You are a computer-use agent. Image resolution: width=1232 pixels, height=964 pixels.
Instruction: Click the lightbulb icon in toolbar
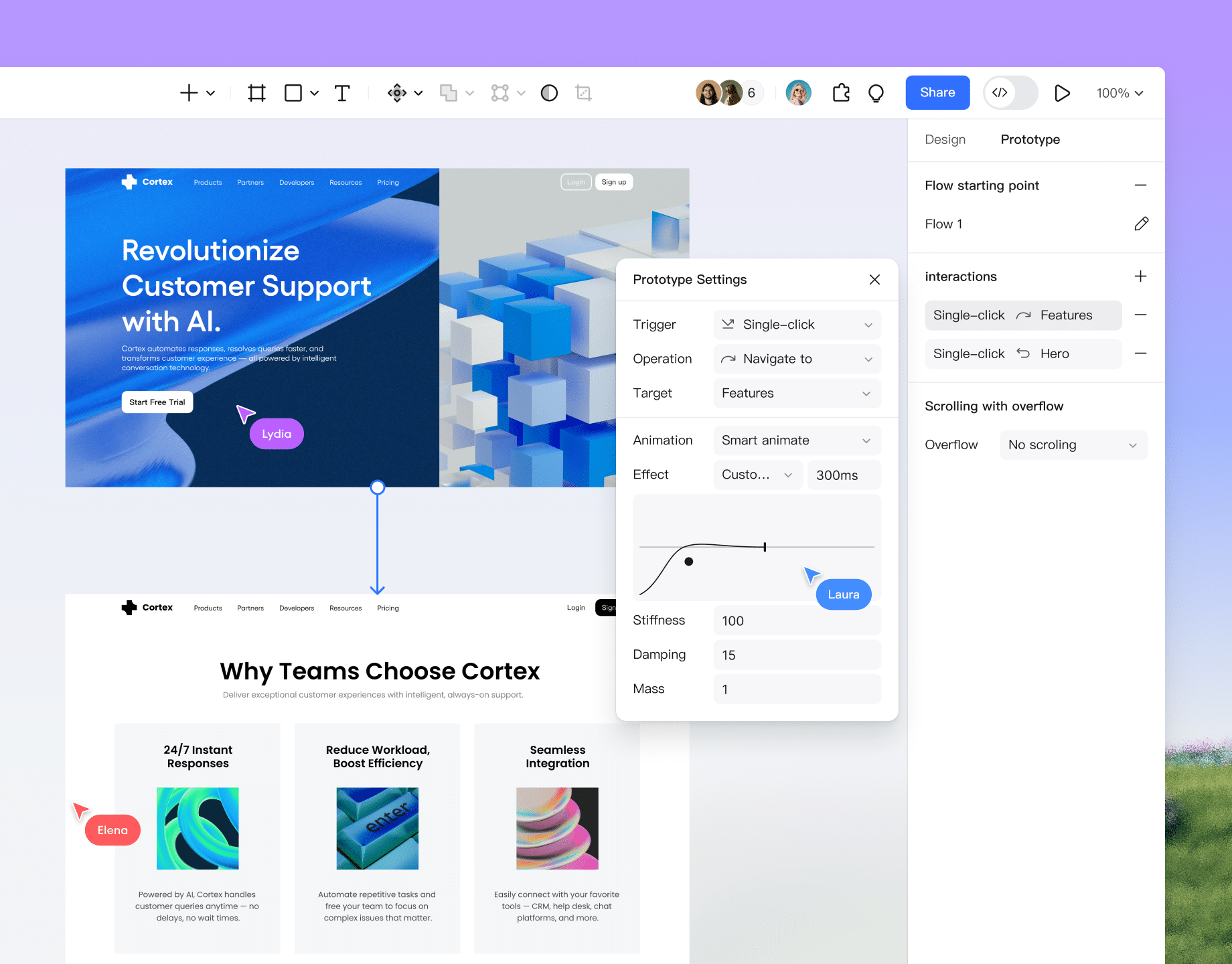[876, 93]
